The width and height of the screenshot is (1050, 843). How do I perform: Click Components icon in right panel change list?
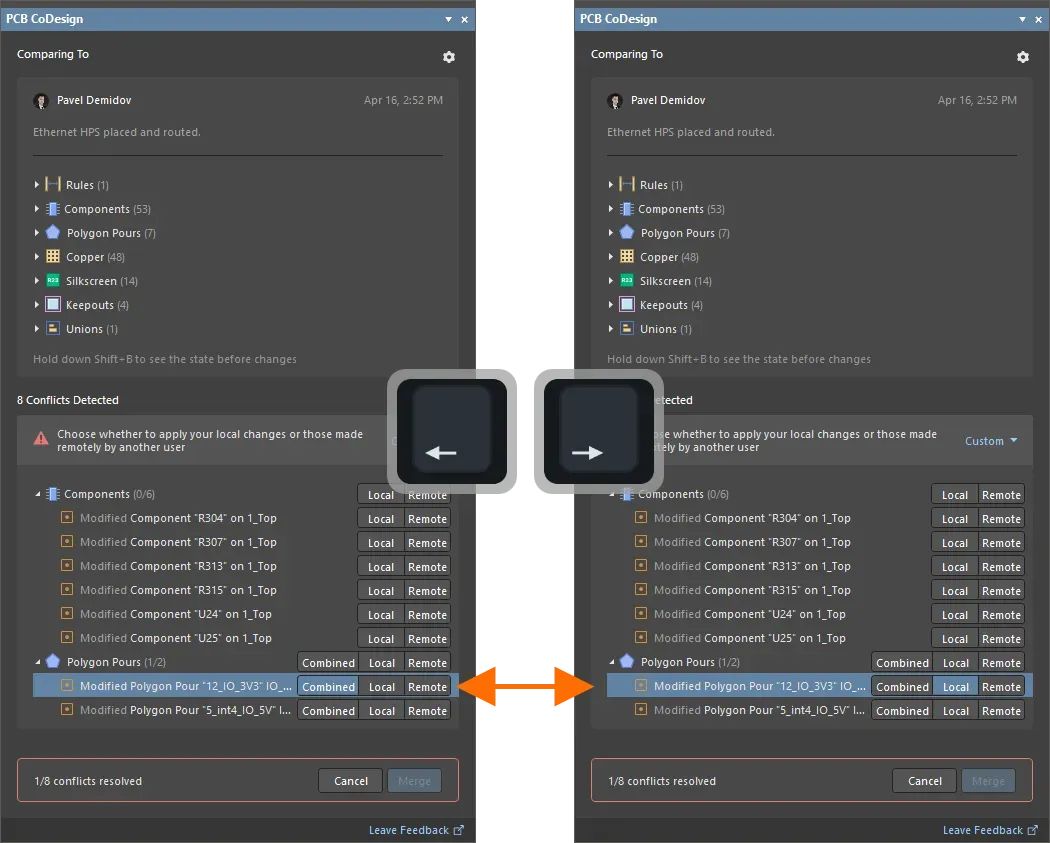coord(627,209)
